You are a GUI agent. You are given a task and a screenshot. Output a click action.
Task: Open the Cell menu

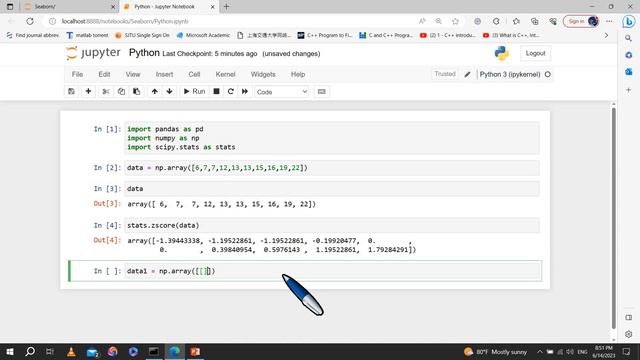pyautogui.click(x=194, y=74)
